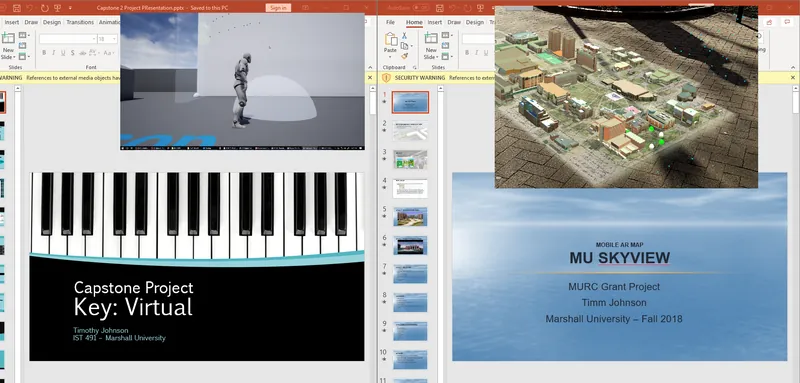Click Copy icon in Clipboard group
The image size is (800, 383).
pyautogui.click(x=404, y=46)
